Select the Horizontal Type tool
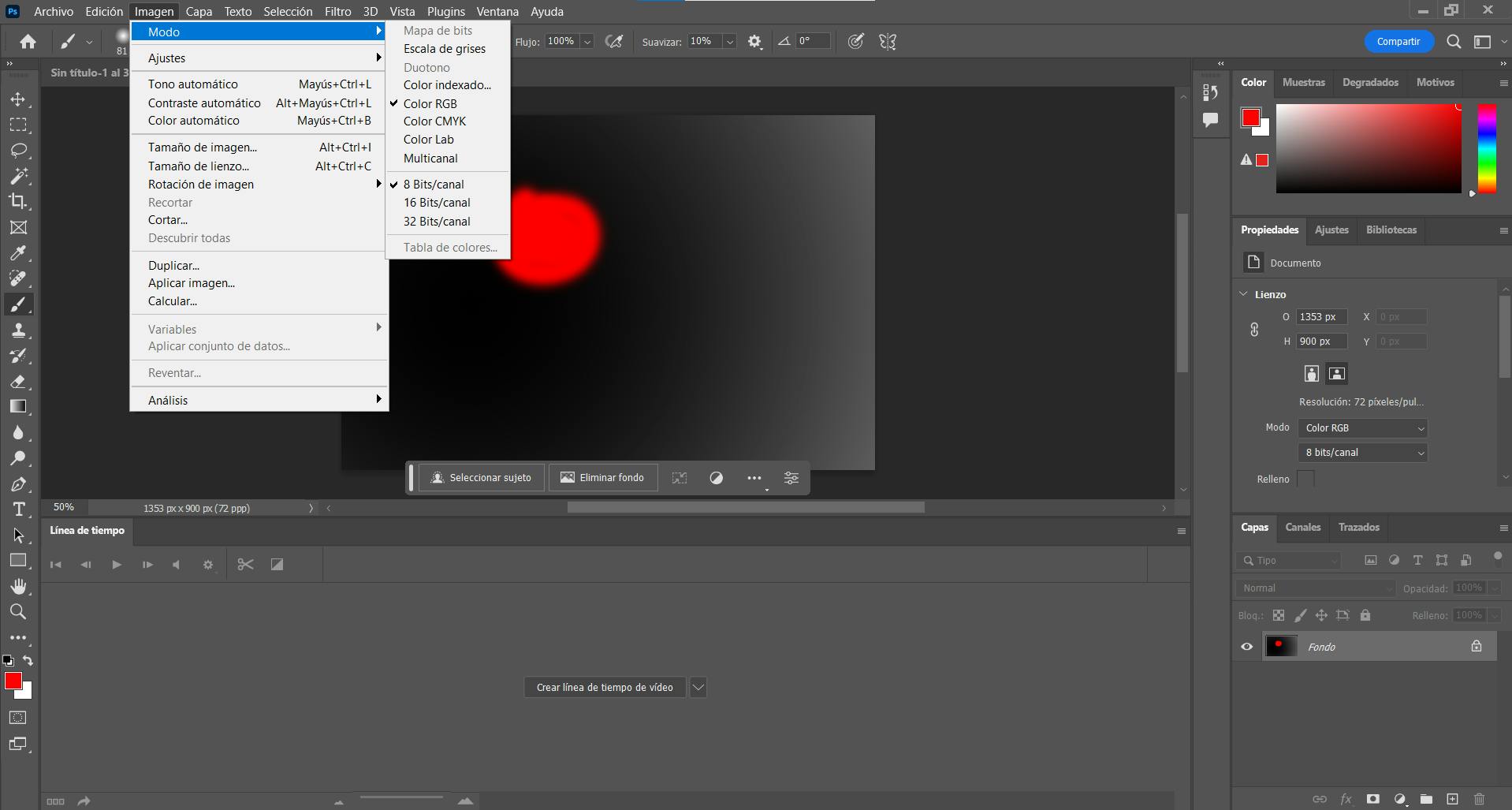The height and width of the screenshot is (810, 1512). pos(18,510)
